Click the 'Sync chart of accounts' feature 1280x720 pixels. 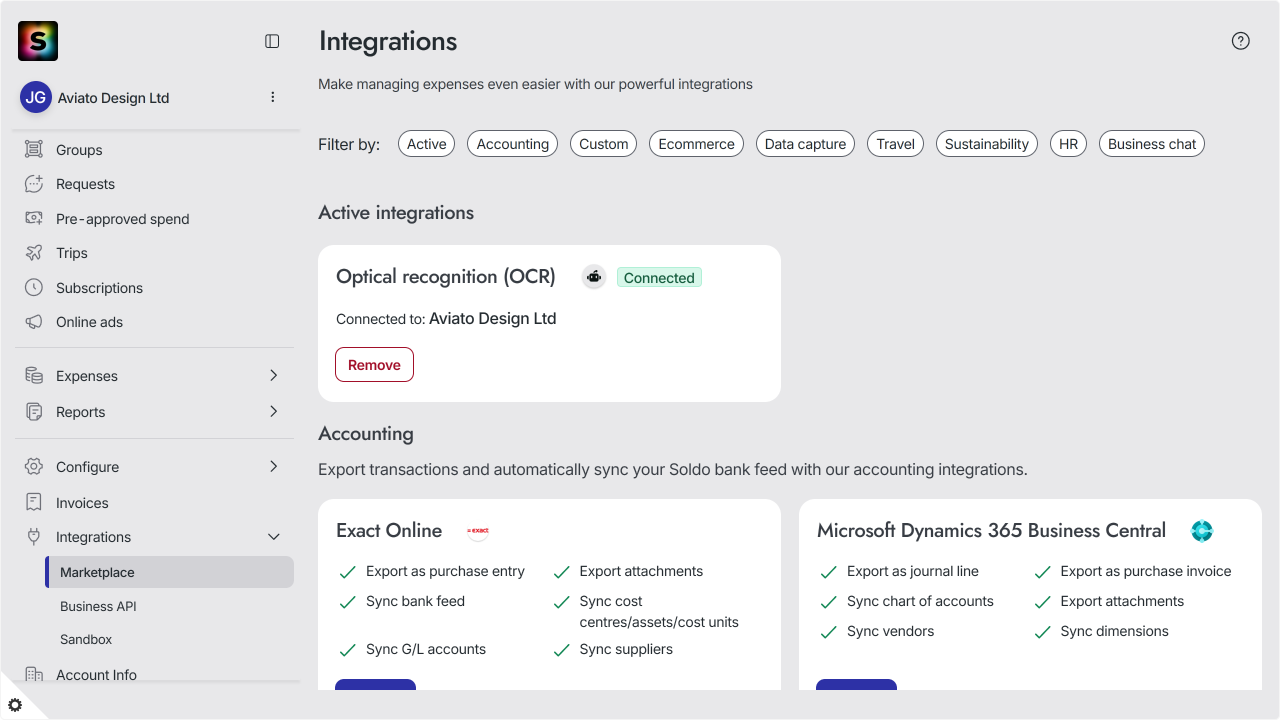tap(920, 601)
